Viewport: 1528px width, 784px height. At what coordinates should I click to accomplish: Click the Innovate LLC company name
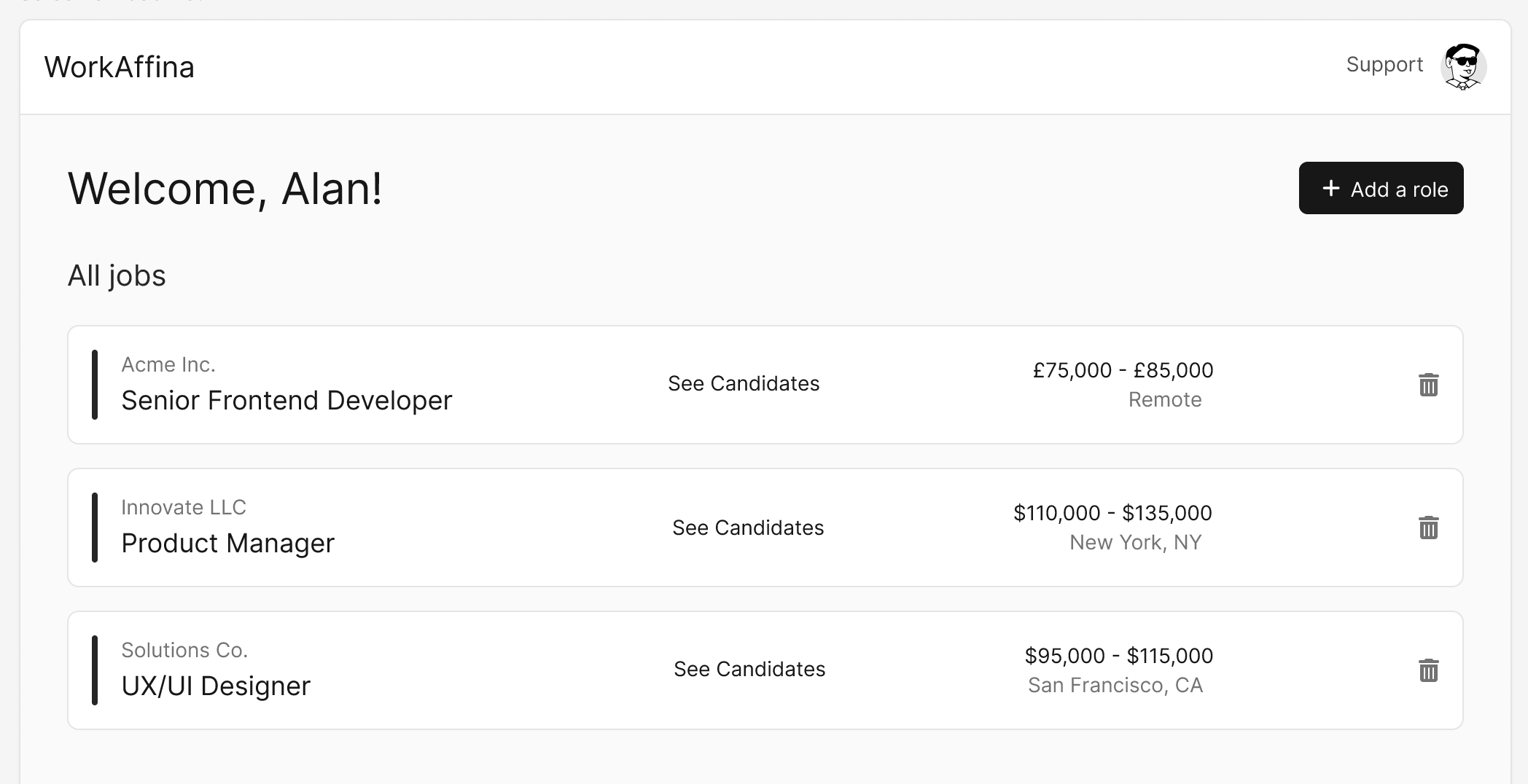click(x=184, y=507)
